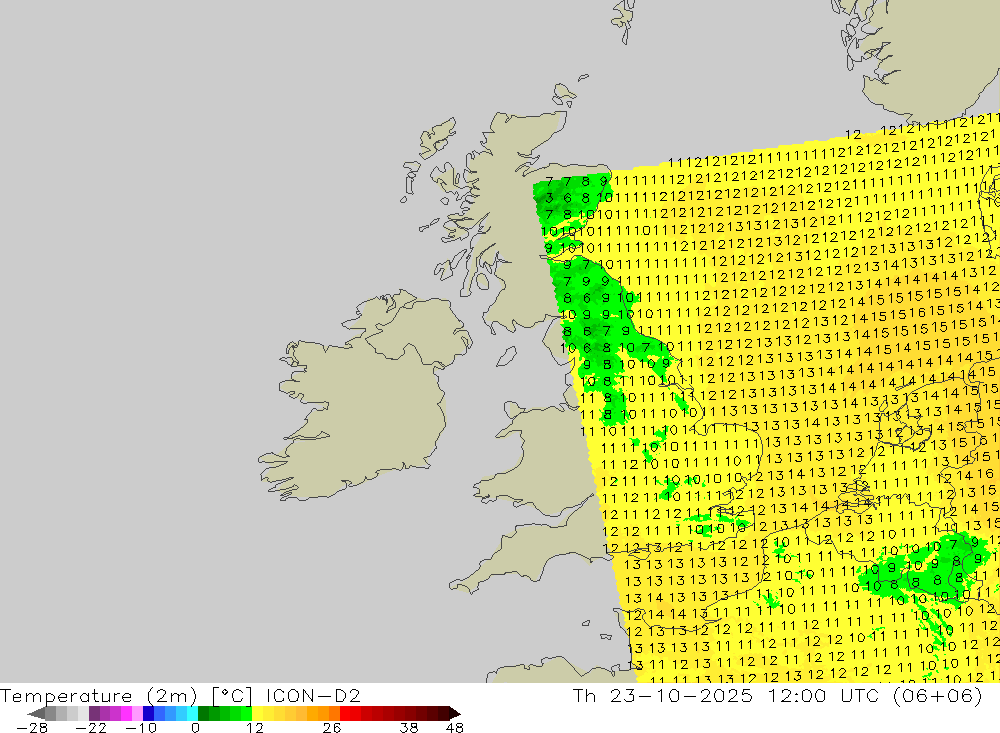
Task: Click the legend label '-22'
Action: coord(91,727)
